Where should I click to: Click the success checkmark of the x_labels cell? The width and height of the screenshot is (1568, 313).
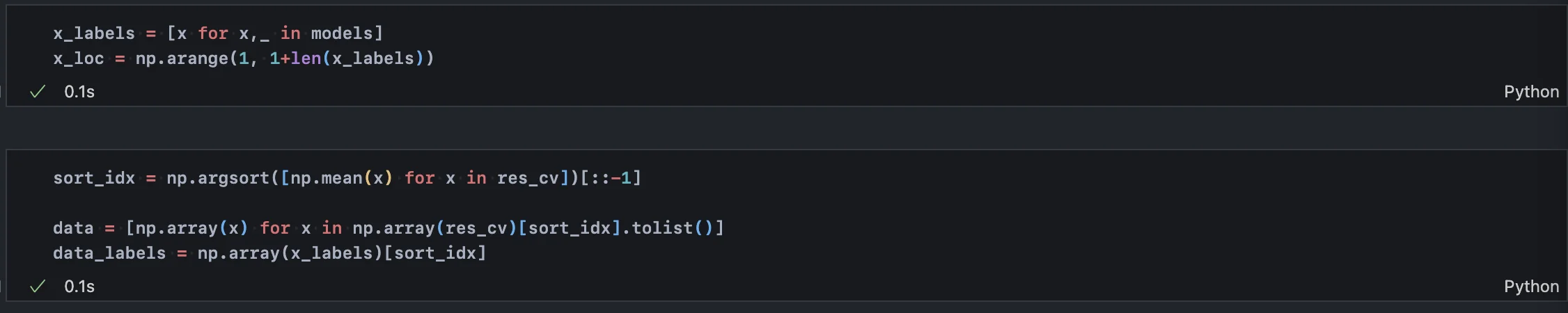coord(38,92)
